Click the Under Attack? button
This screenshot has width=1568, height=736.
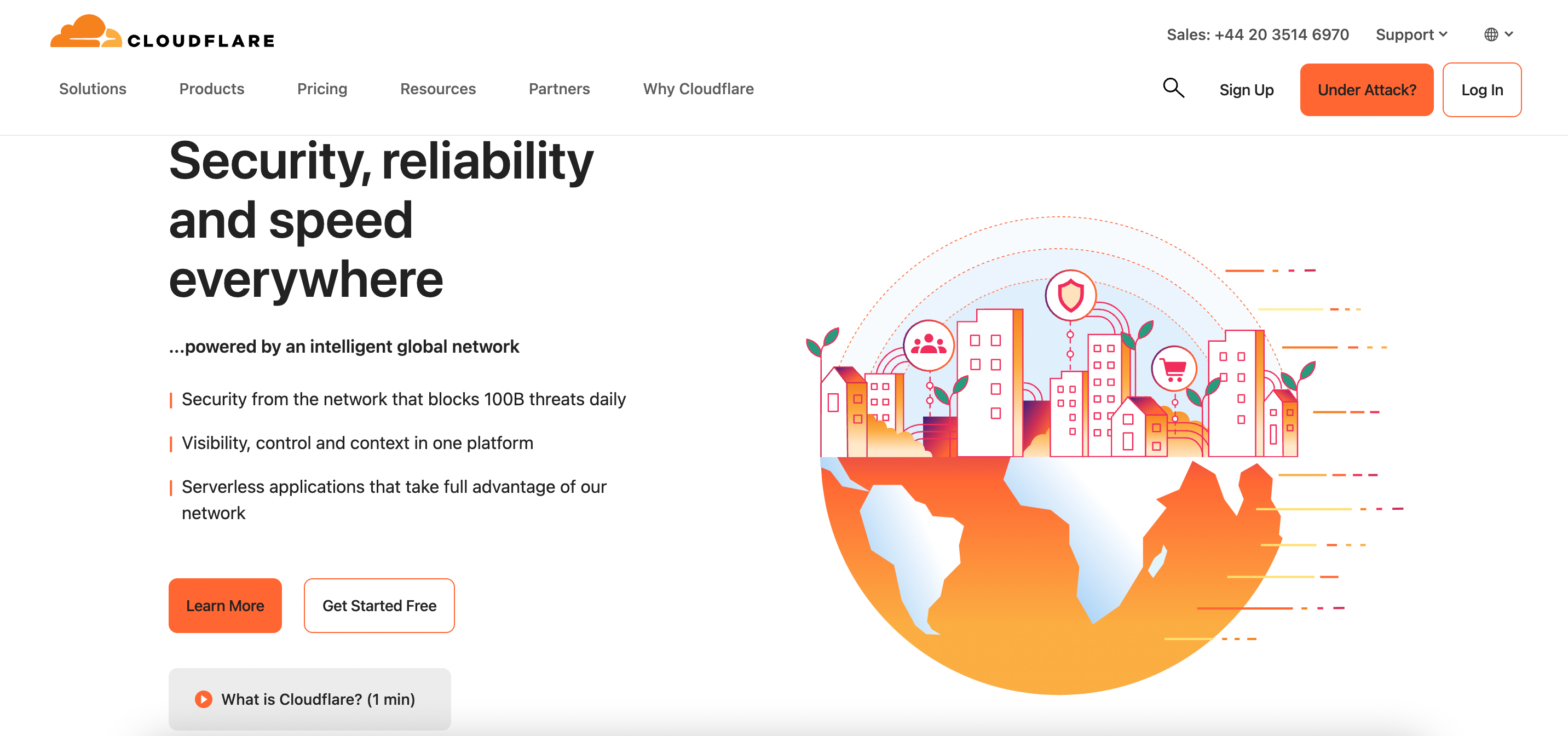pyautogui.click(x=1366, y=89)
